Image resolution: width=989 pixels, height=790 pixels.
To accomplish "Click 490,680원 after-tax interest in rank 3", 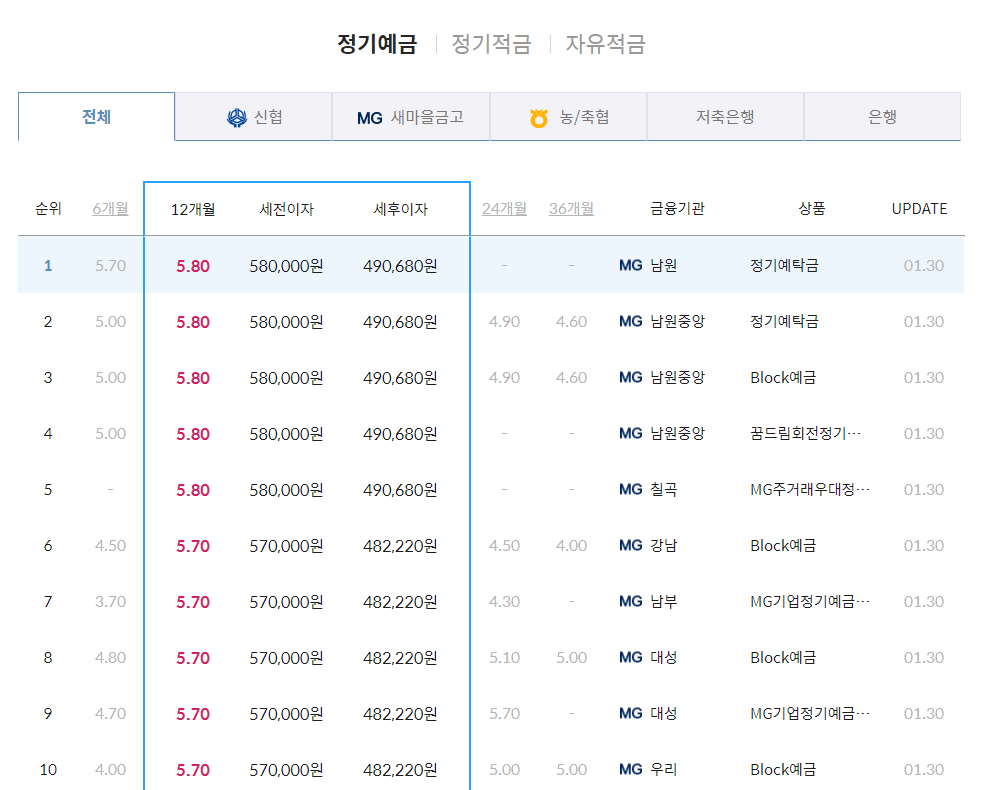I will tap(400, 378).
